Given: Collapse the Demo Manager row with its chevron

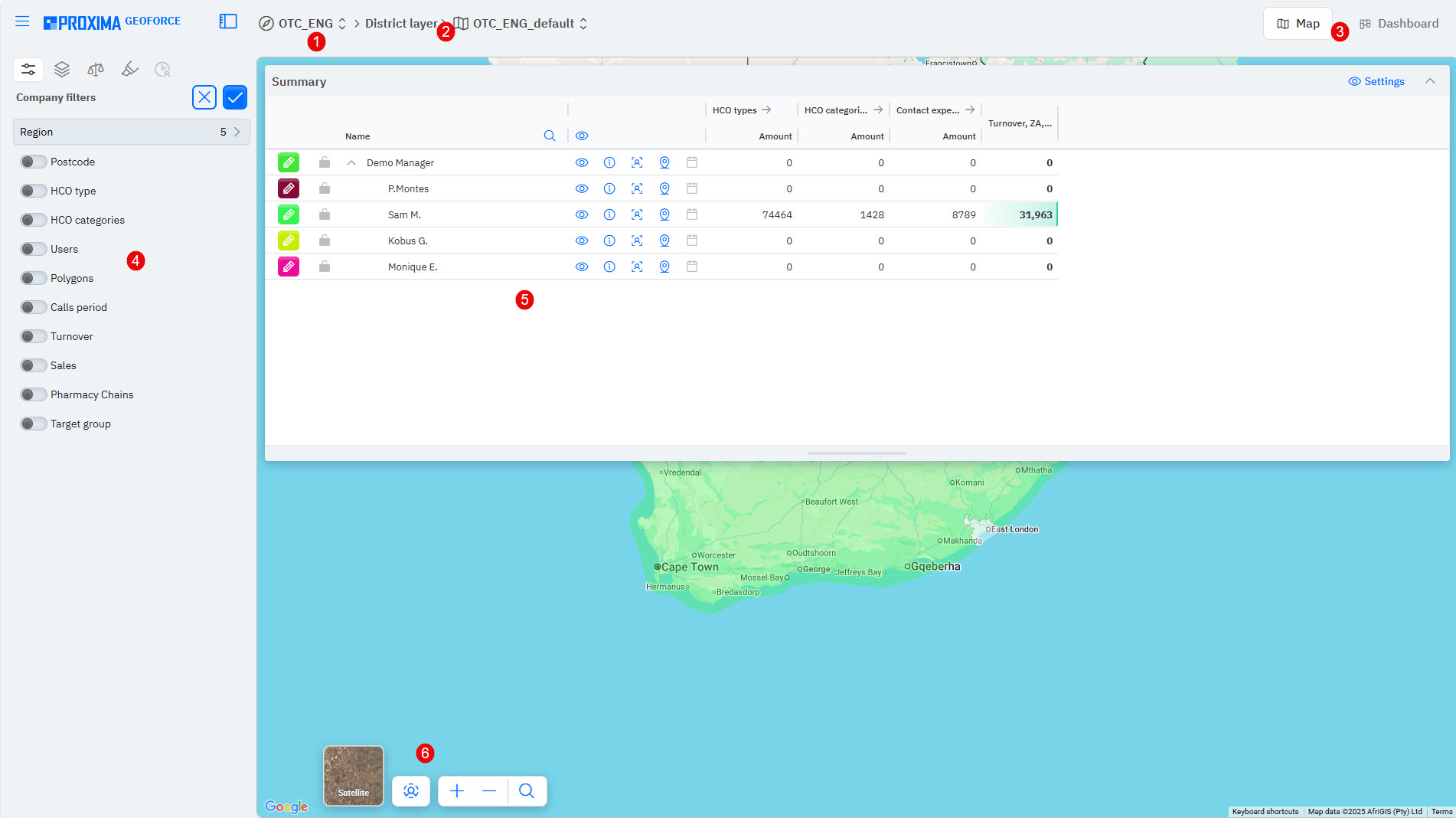Looking at the screenshot, I should (x=351, y=162).
